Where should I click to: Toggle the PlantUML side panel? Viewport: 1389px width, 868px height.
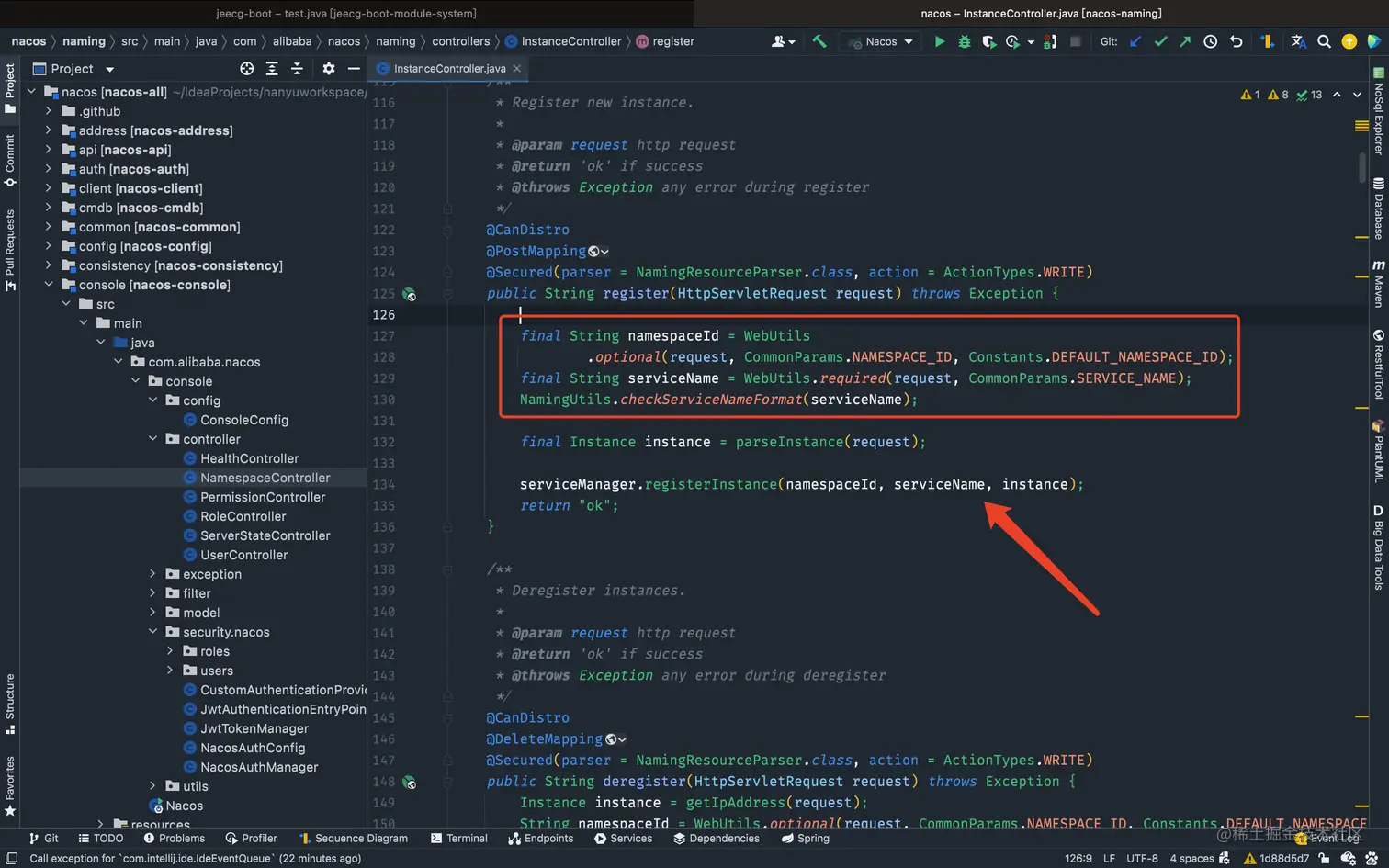click(1379, 451)
